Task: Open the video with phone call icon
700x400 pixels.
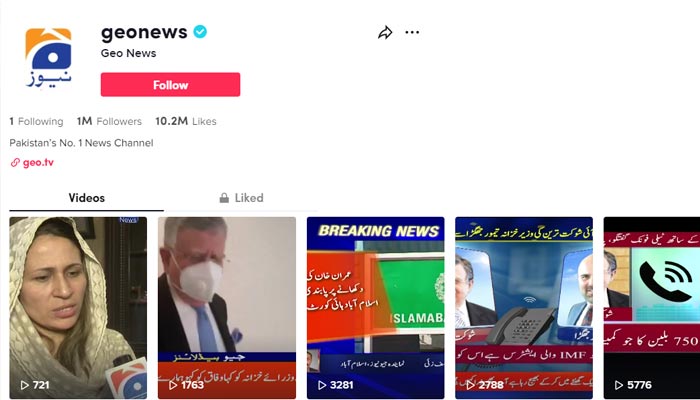Action: (652, 308)
